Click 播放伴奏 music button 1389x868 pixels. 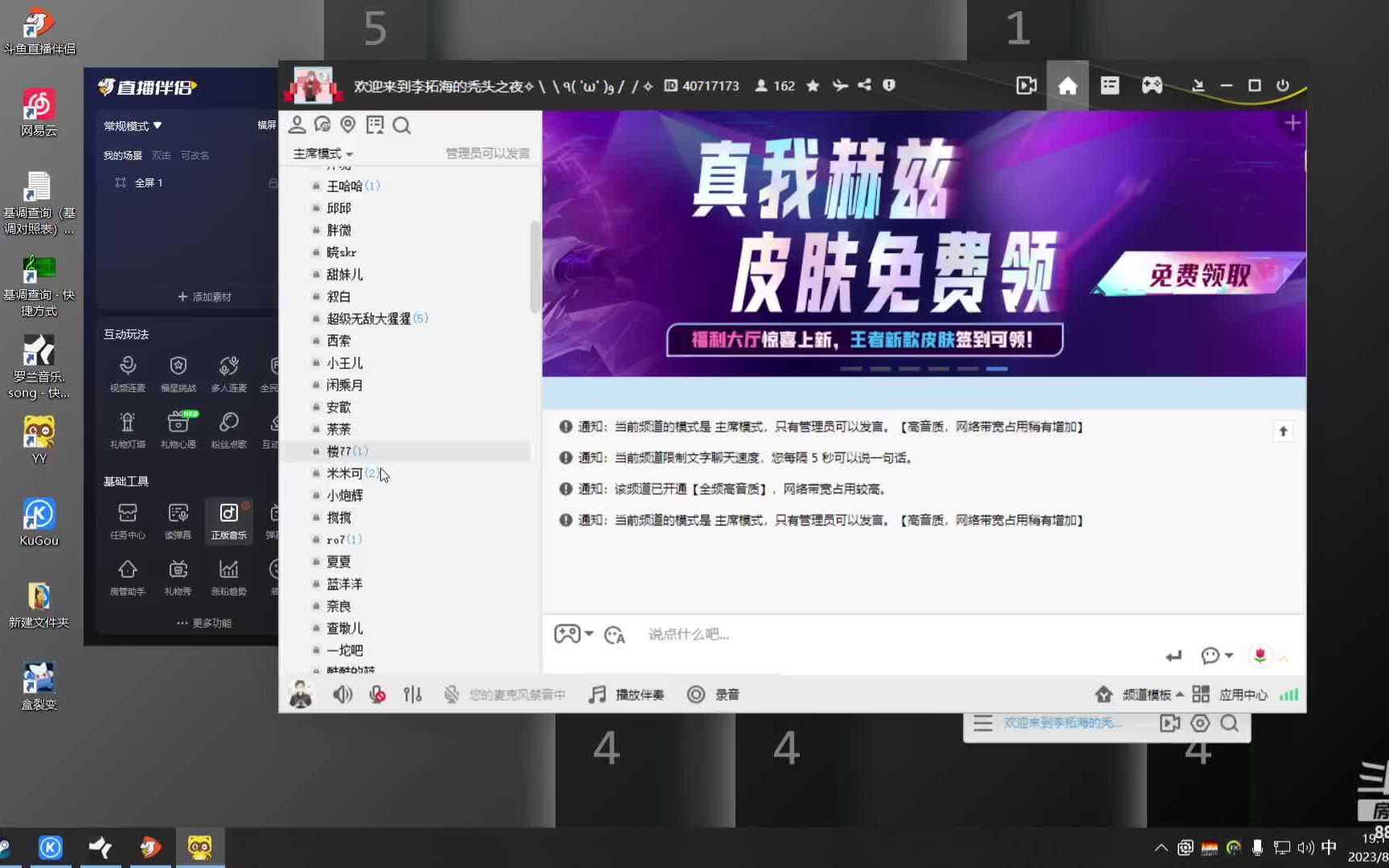626,694
